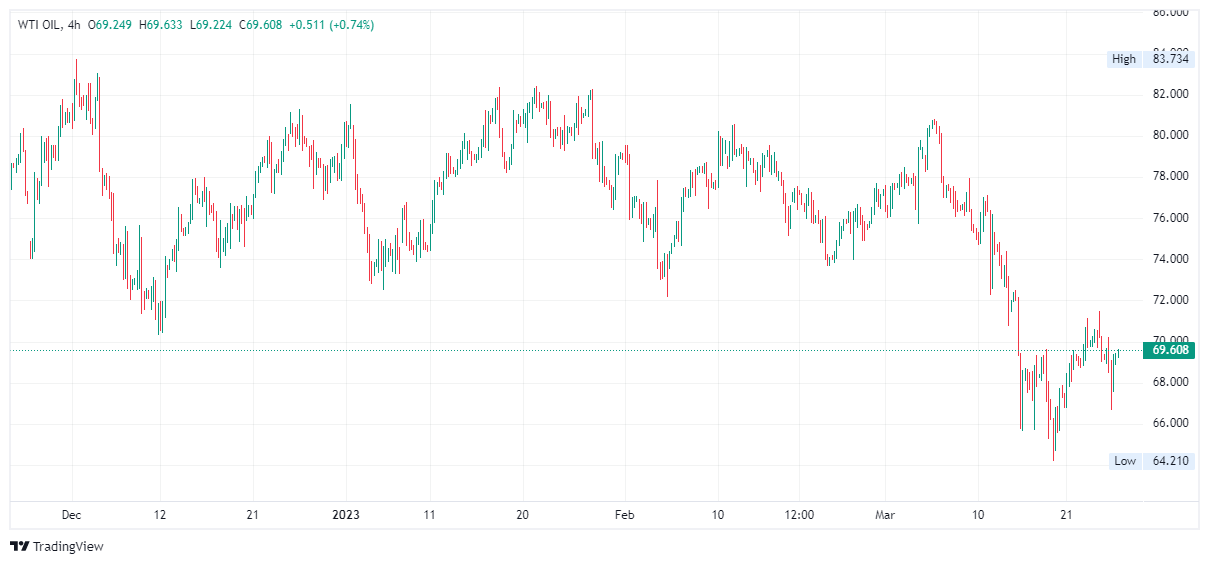The width and height of the screenshot is (1209, 564).
Task: Click the Low label on price axis
Action: [1125, 461]
